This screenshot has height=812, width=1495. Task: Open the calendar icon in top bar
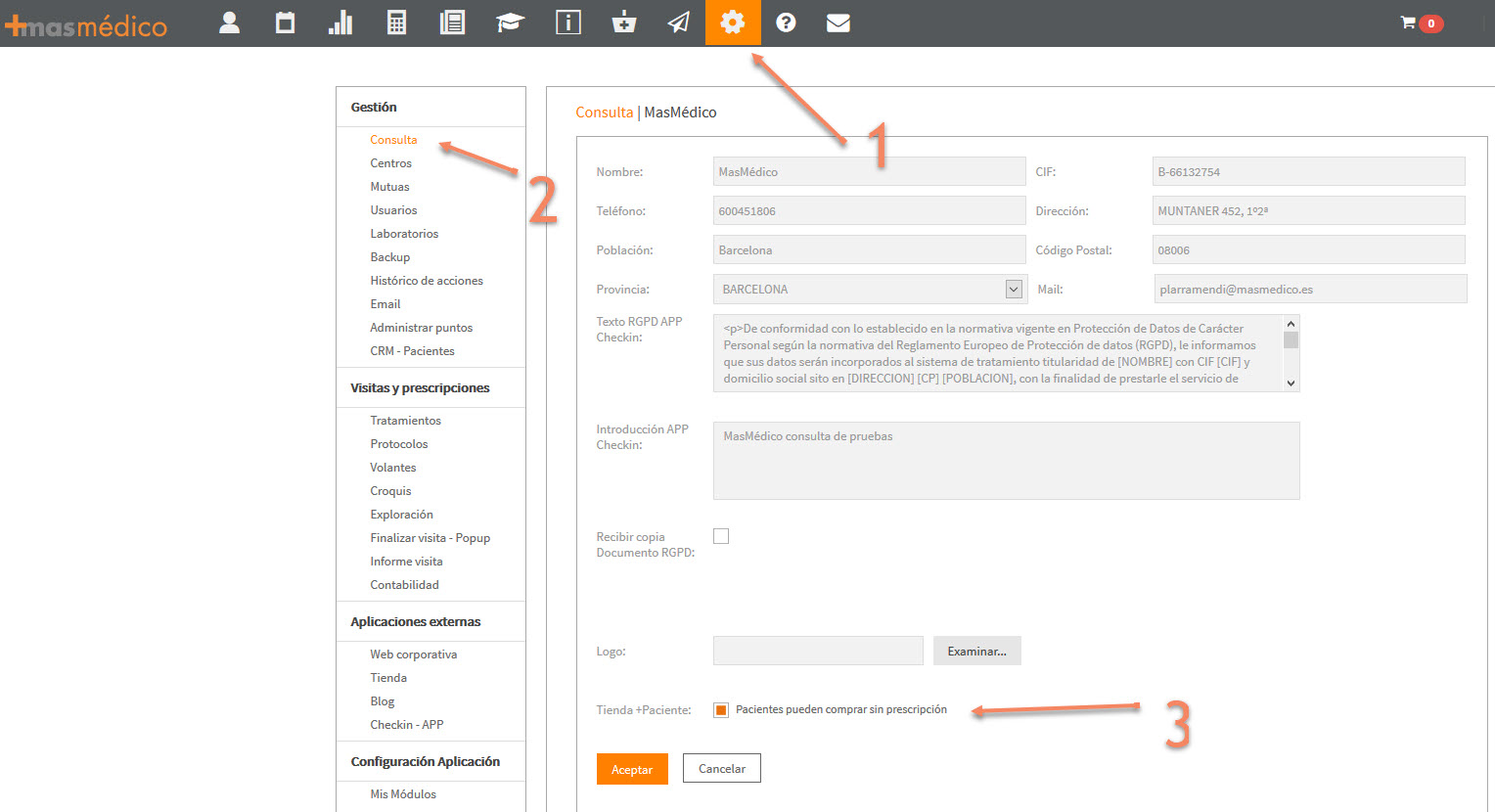tap(285, 23)
